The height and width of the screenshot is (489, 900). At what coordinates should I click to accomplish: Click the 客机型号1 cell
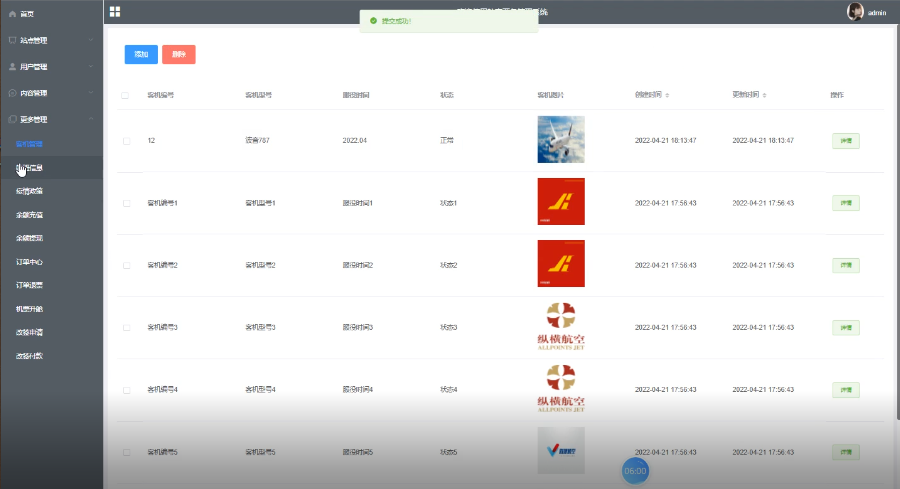point(261,203)
